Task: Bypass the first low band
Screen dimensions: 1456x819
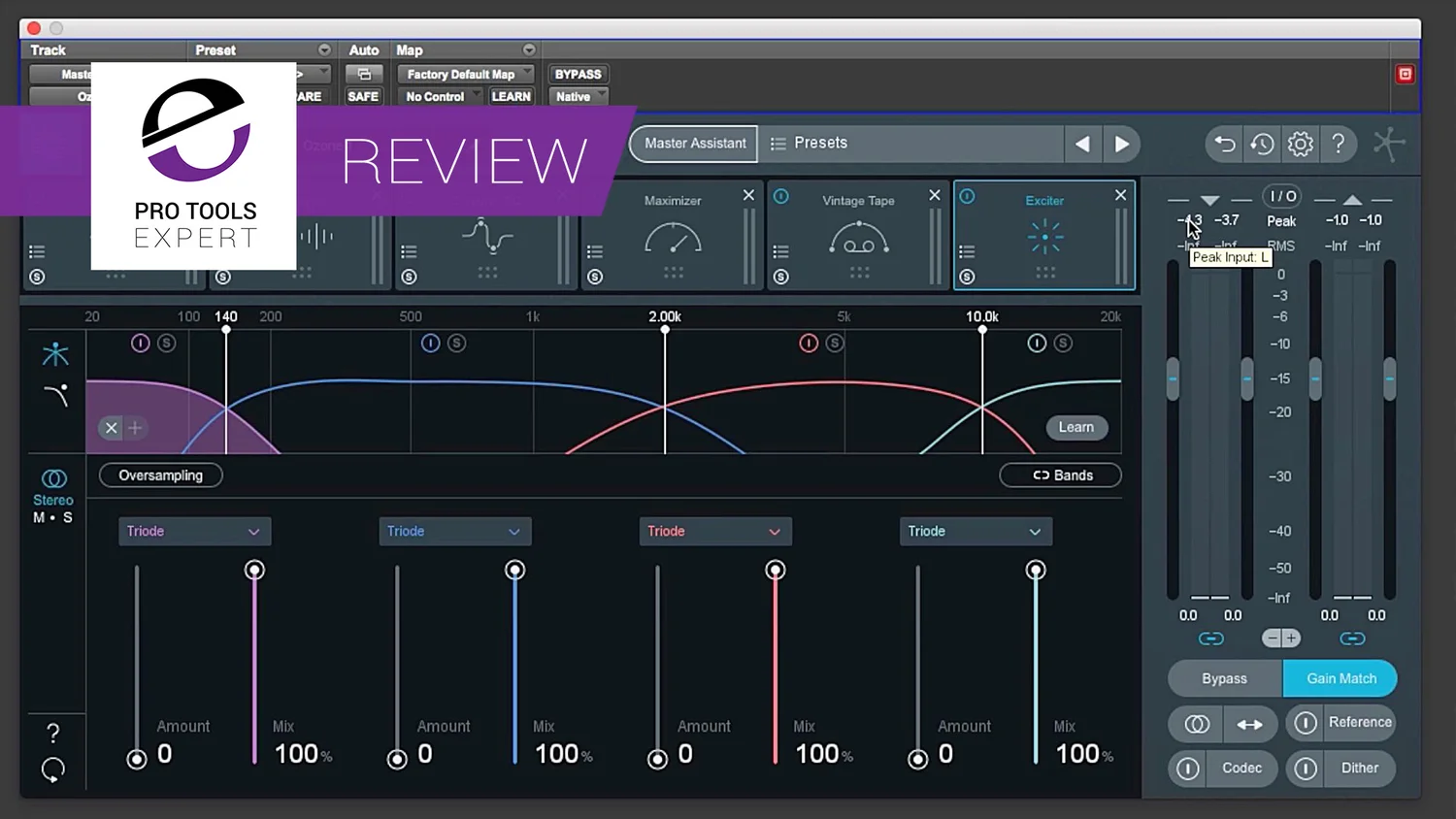Action: point(141,343)
